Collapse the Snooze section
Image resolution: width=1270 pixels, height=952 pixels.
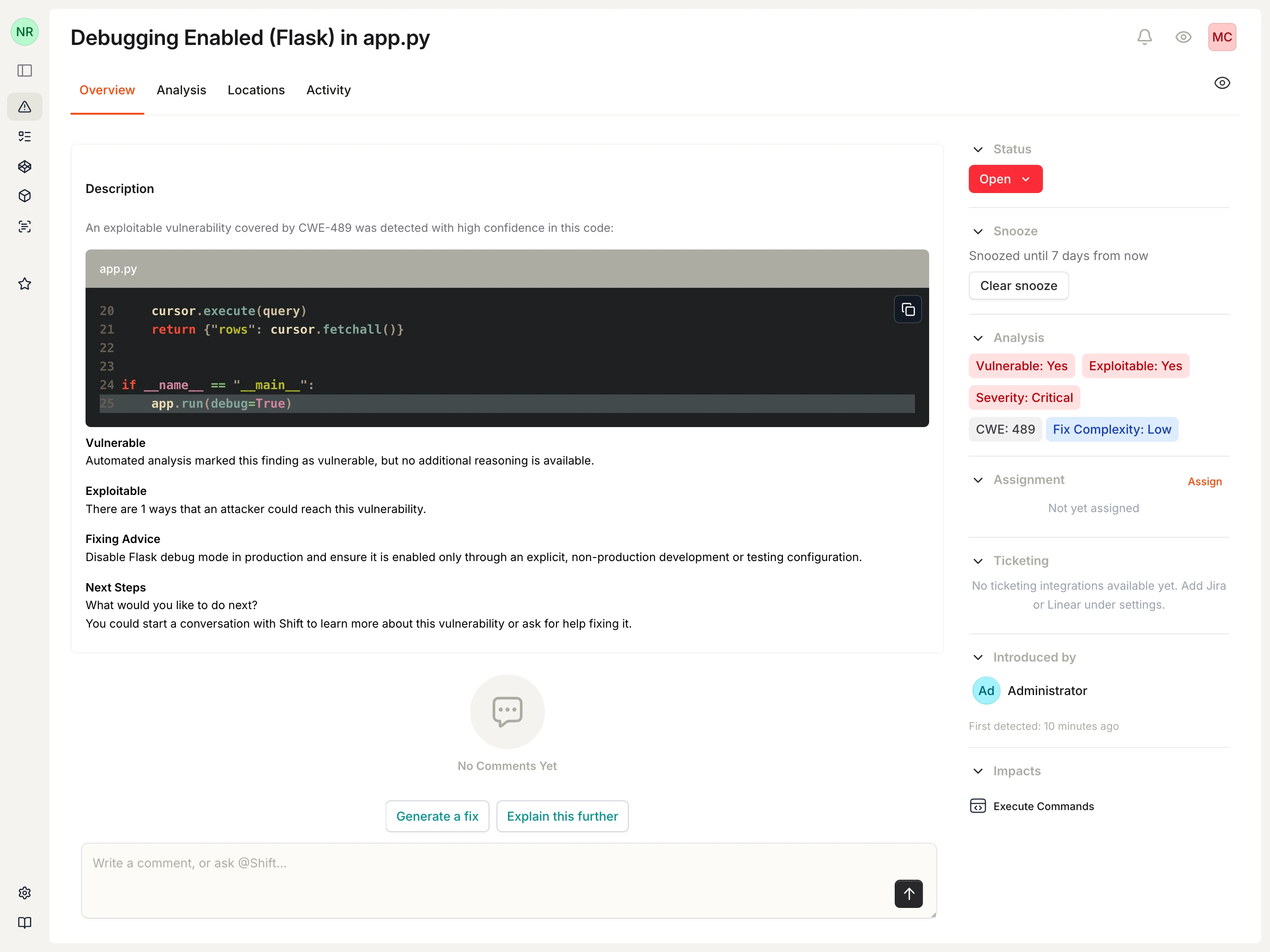[x=979, y=232]
